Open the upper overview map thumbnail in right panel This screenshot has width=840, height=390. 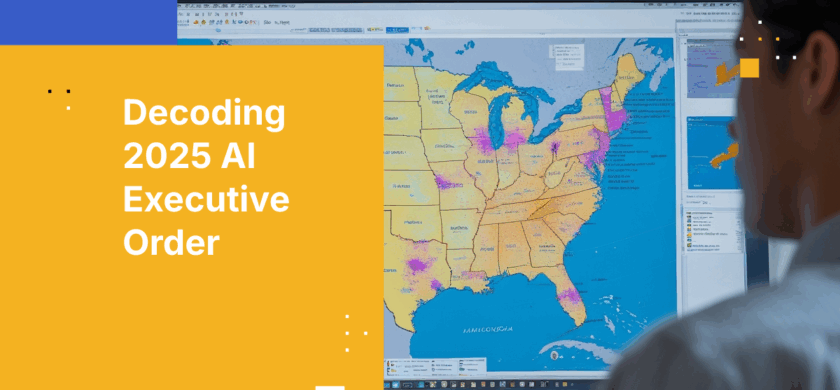(712, 70)
